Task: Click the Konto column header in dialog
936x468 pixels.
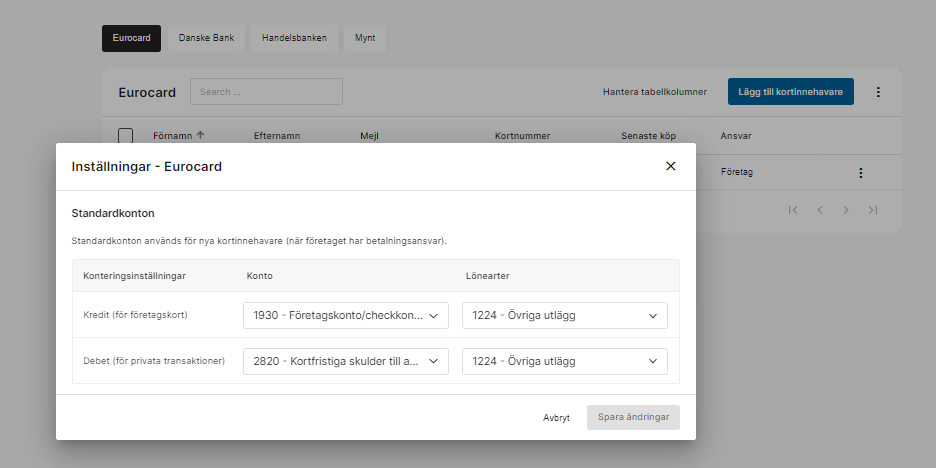Action: (x=260, y=276)
